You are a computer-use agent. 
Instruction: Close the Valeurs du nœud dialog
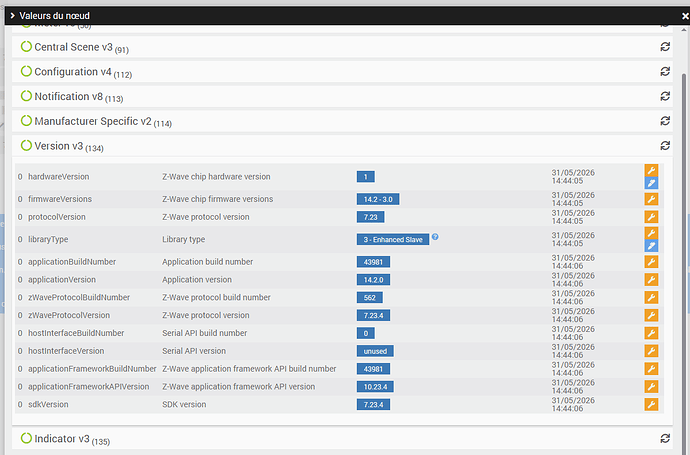[x=685, y=16]
